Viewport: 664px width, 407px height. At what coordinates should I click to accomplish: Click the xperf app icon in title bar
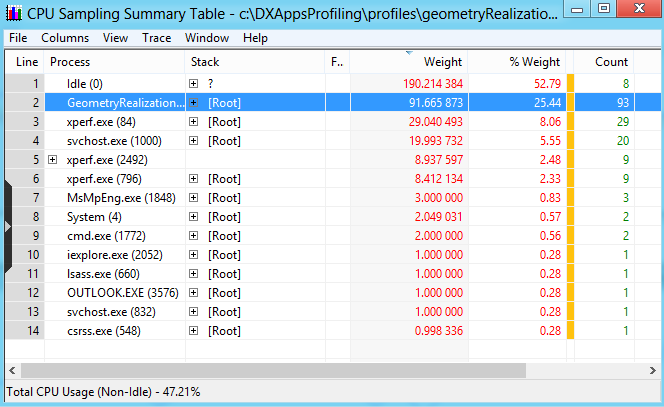point(14,13)
